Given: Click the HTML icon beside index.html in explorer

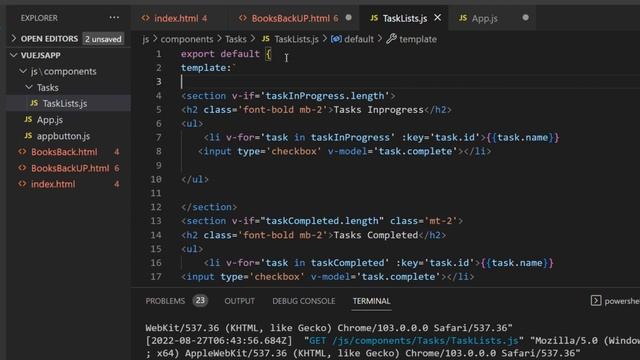Looking at the screenshot, I should [22, 184].
